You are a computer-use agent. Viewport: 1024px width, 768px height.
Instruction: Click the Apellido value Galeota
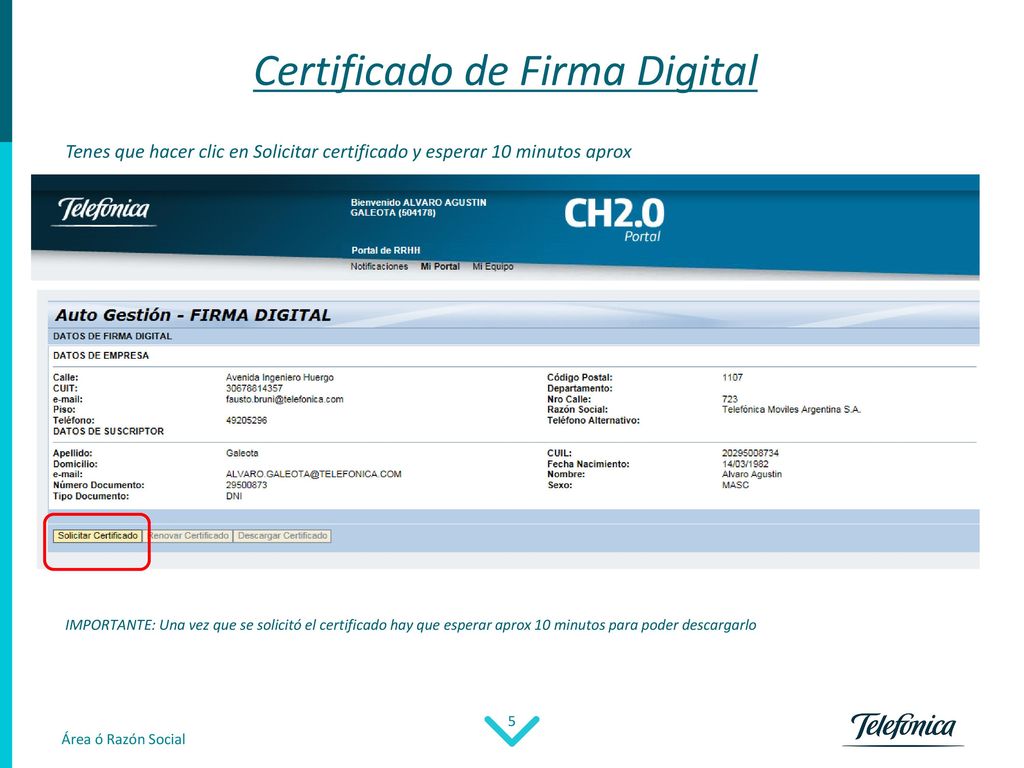[x=242, y=453]
